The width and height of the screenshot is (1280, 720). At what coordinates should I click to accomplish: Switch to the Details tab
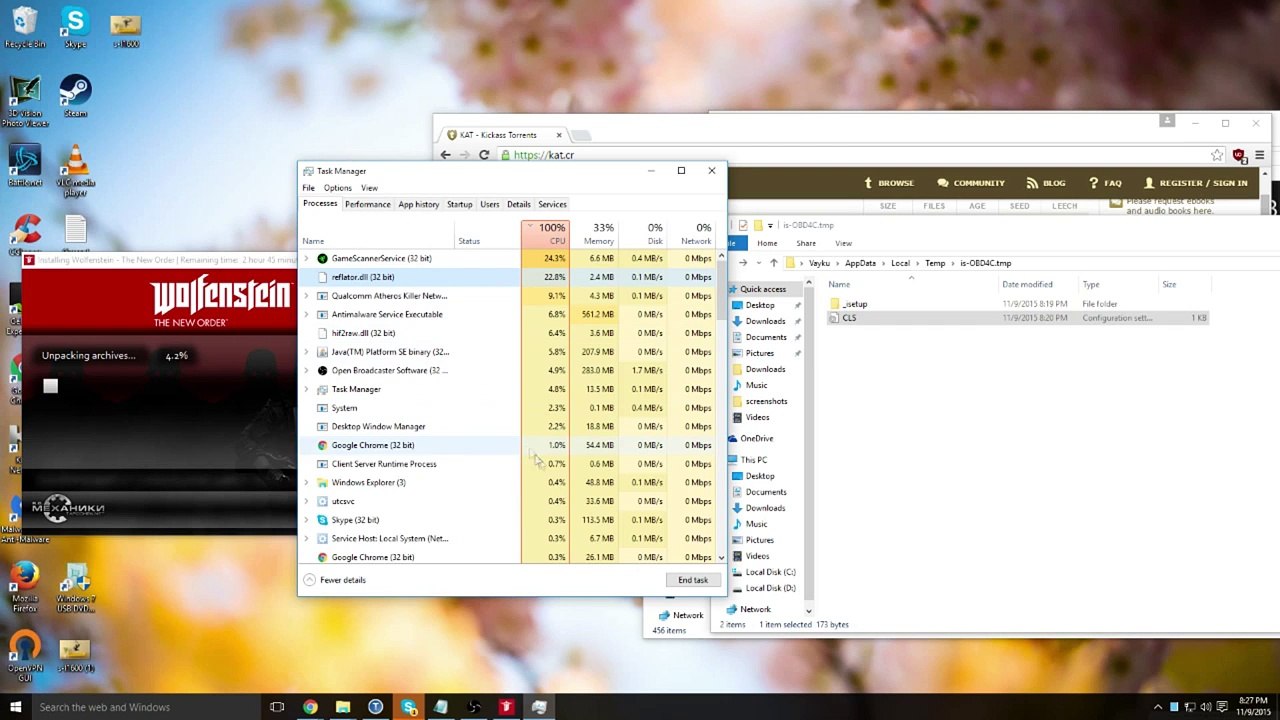518,204
